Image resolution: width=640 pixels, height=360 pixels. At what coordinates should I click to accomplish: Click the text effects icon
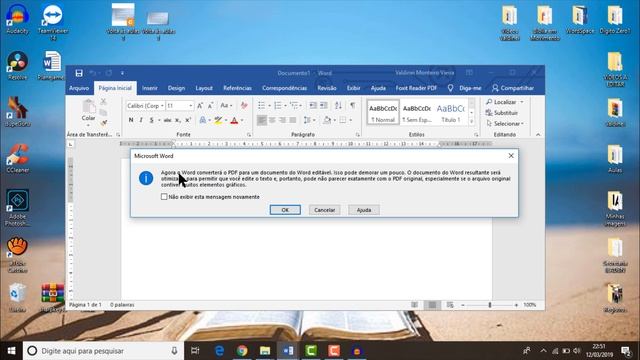pos(202,120)
